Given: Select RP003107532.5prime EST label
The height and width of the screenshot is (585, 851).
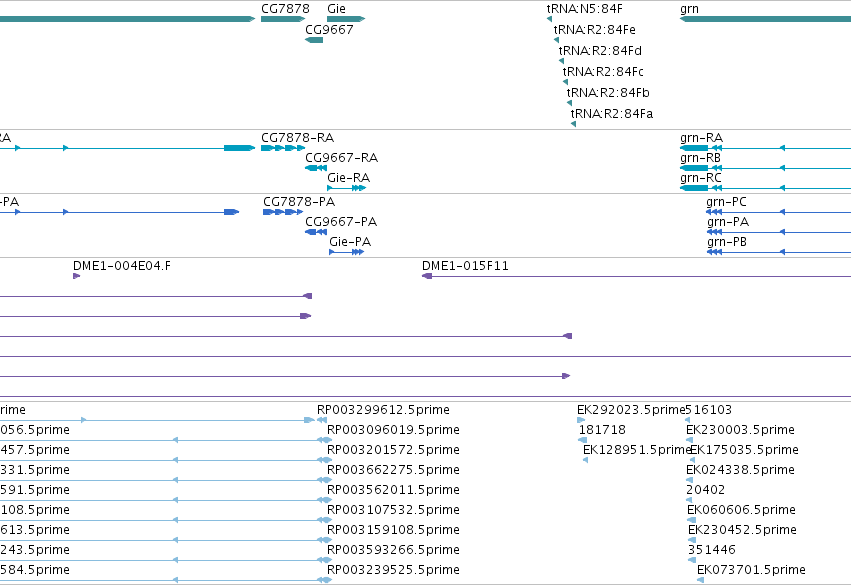Looking at the screenshot, I should [393, 510].
